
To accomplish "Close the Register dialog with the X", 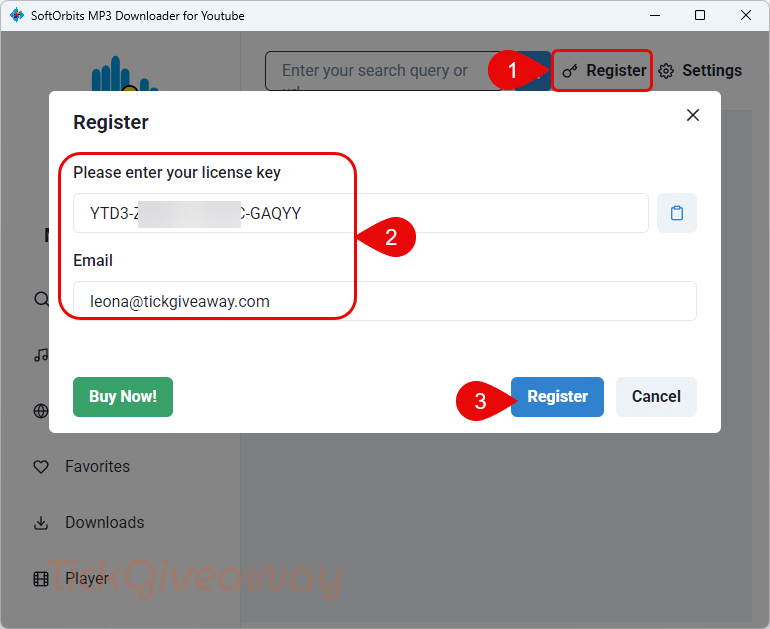I will pyautogui.click(x=692, y=115).
